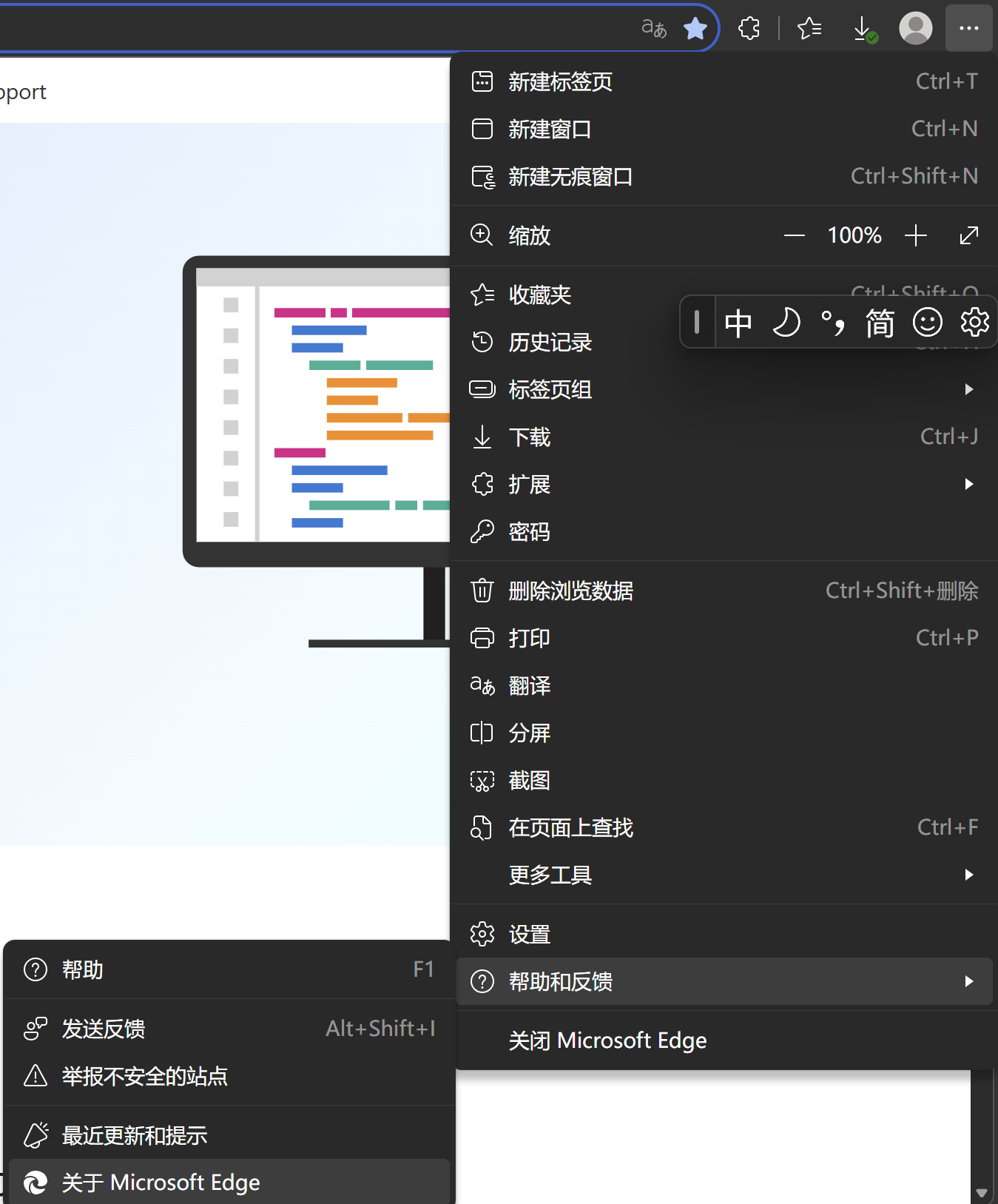Increase zoom with the plus button

[916, 236]
